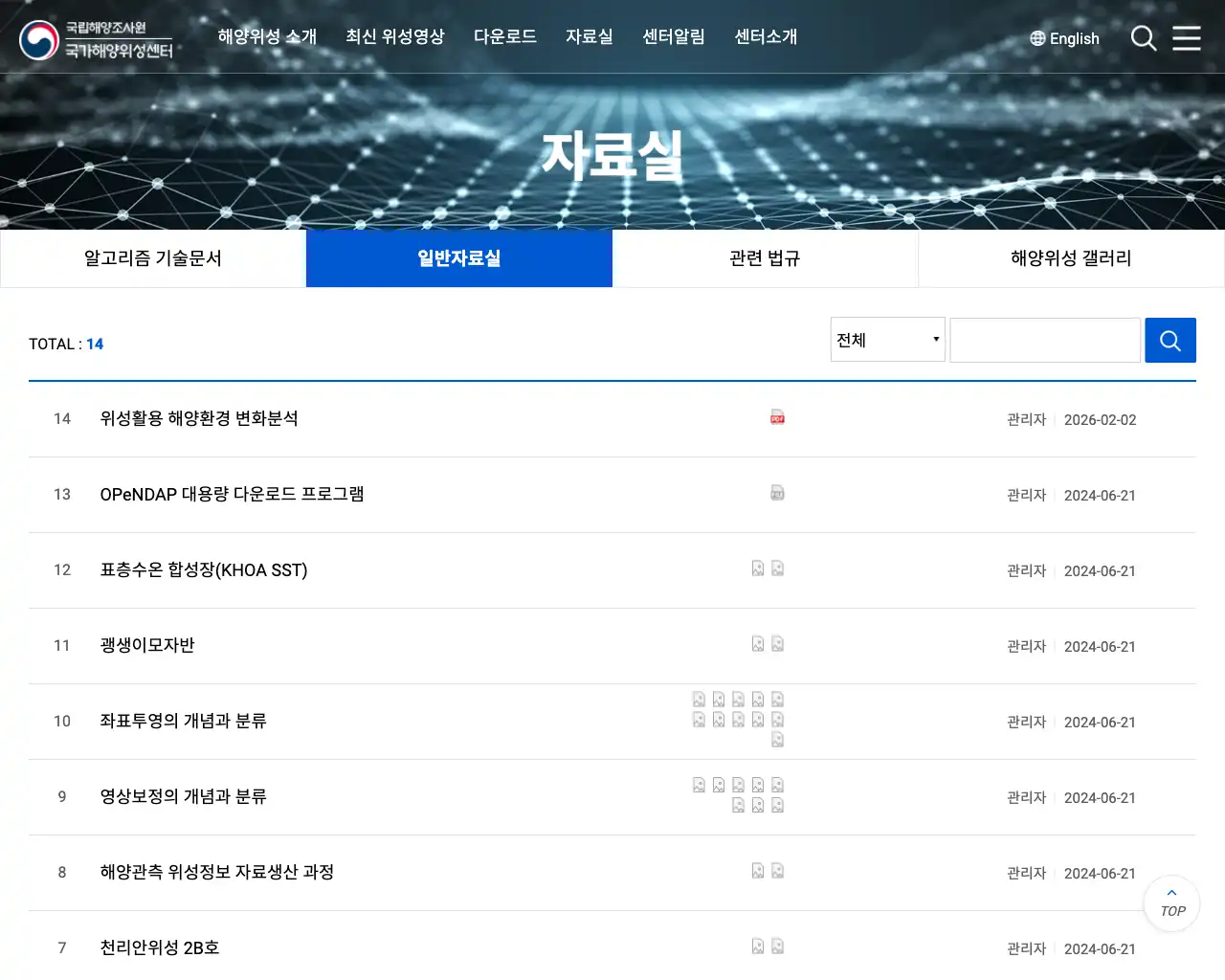Open the header search magnifier icon

click(1143, 38)
